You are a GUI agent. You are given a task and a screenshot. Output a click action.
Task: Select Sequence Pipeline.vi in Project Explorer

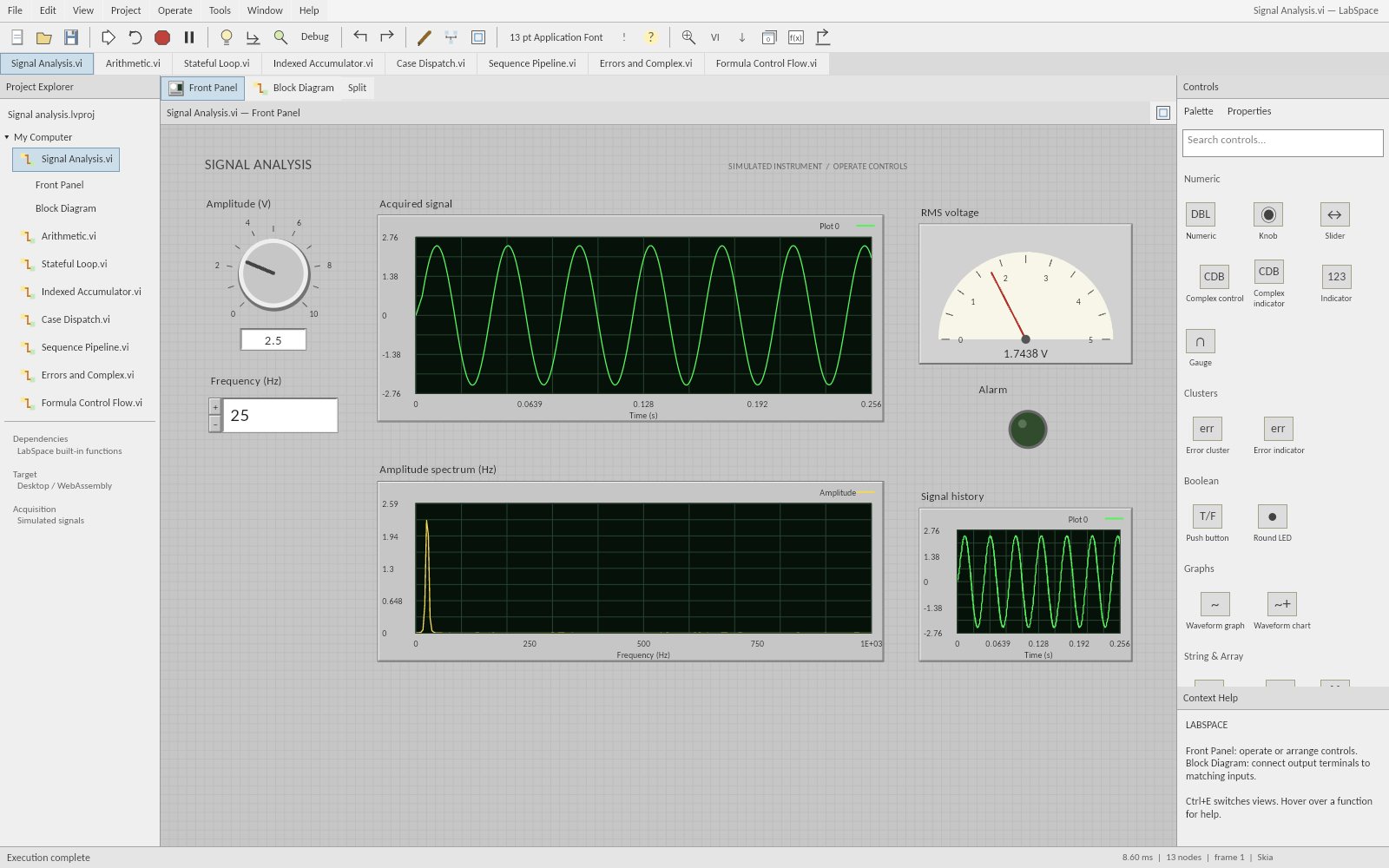point(84,347)
